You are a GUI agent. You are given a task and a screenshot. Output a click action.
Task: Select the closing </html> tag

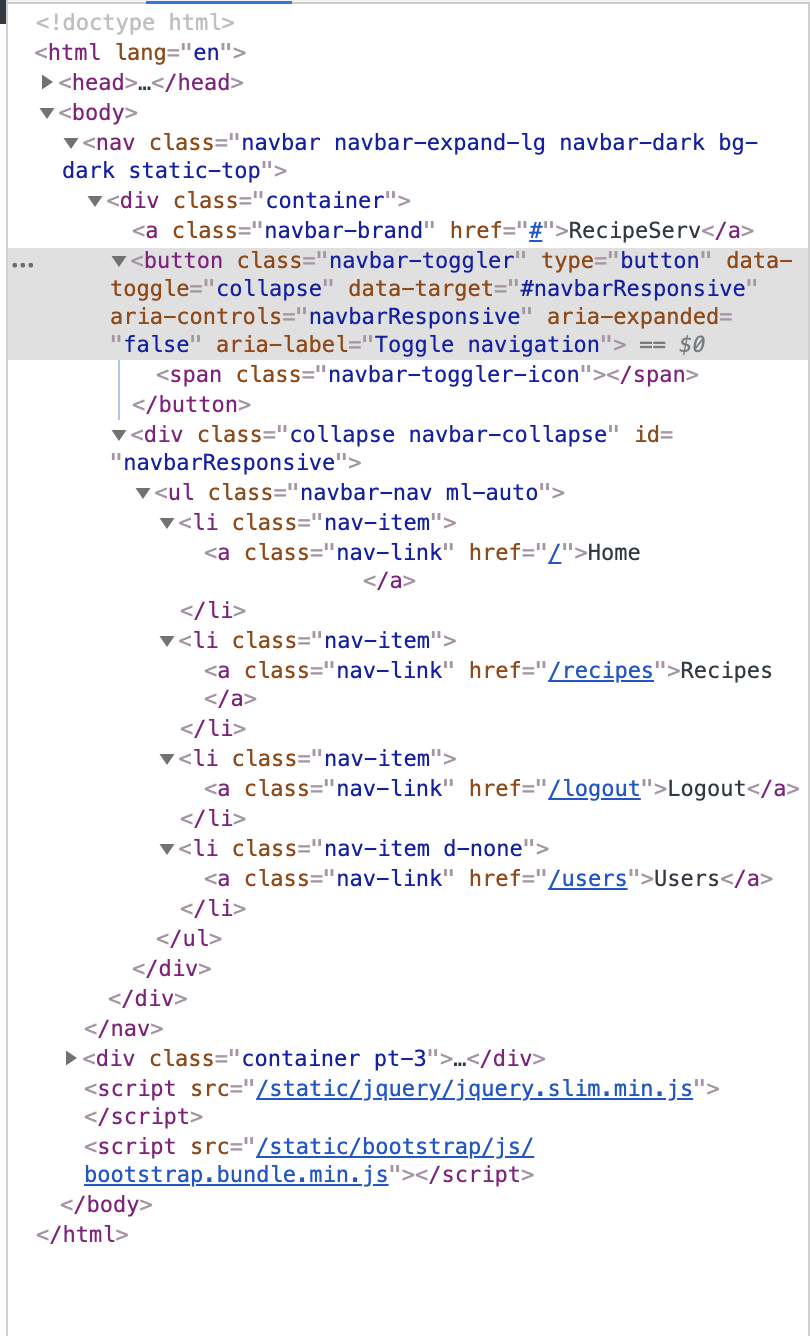pyautogui.click(x=82, y=1235)
